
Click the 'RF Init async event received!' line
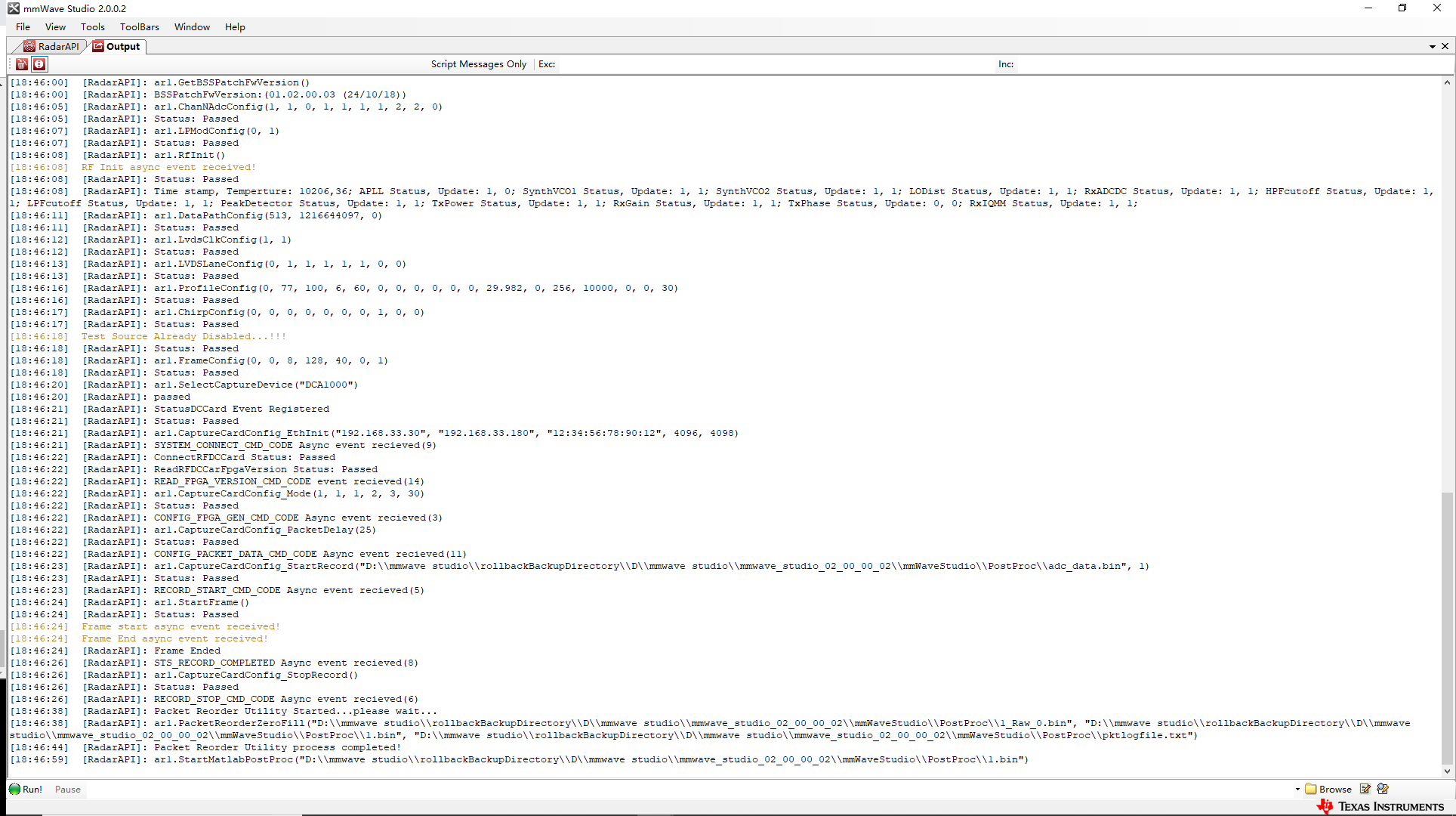pyautogui.click(x=168, y=167)
